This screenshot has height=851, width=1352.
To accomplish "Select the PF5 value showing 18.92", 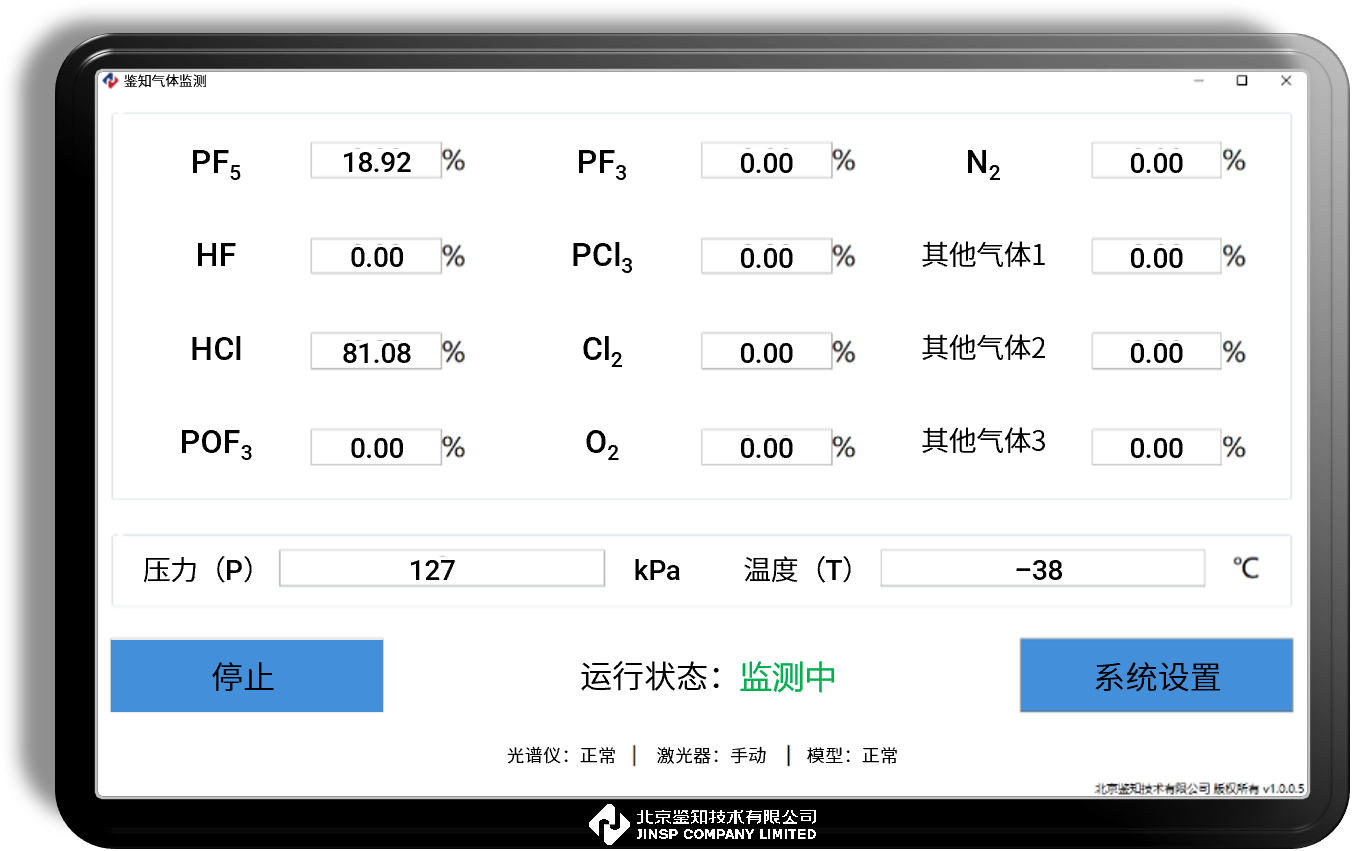I will [376, 160].
